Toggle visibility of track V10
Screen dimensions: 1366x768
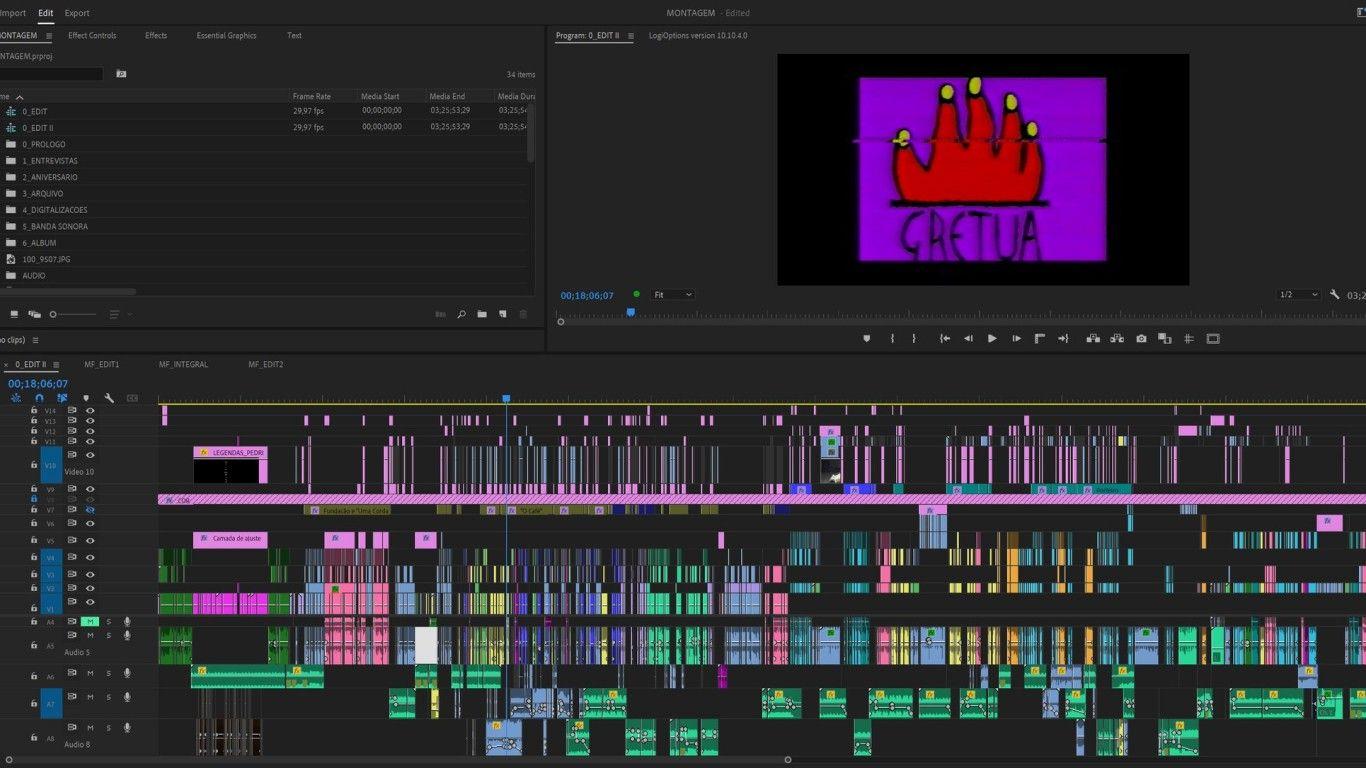pos(90,455)
